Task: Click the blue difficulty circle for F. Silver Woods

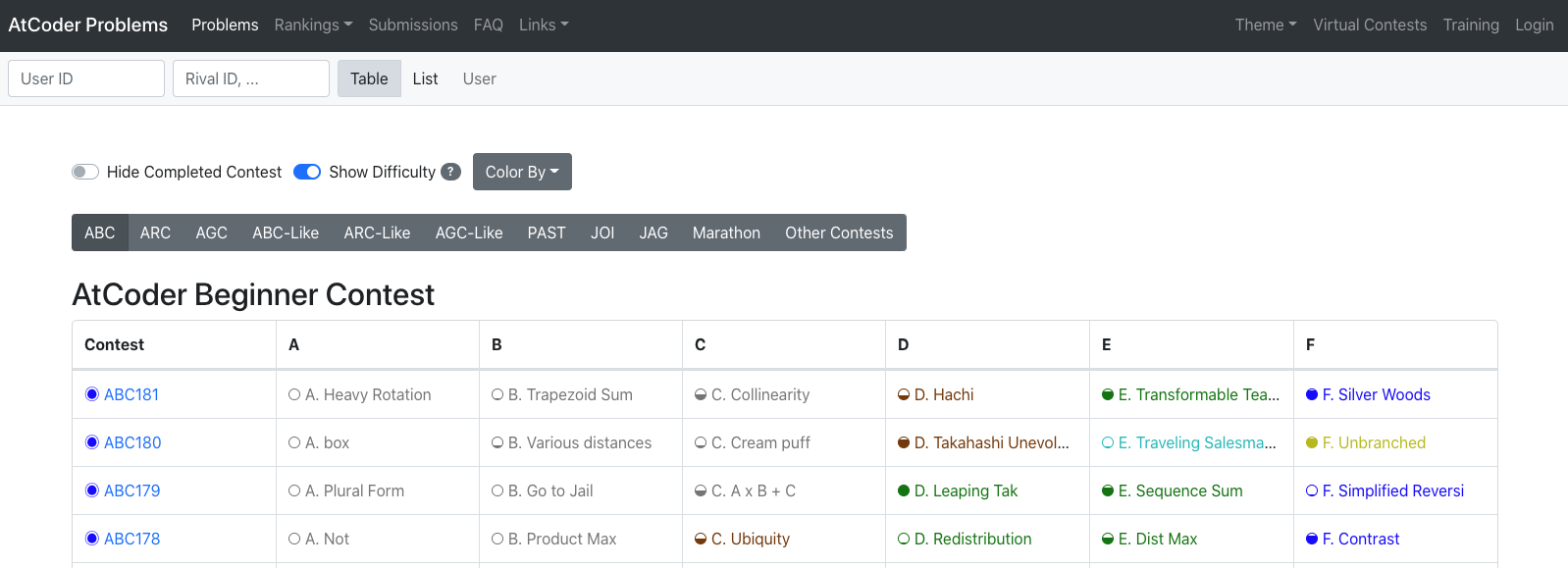Action: pos(1312,394)
